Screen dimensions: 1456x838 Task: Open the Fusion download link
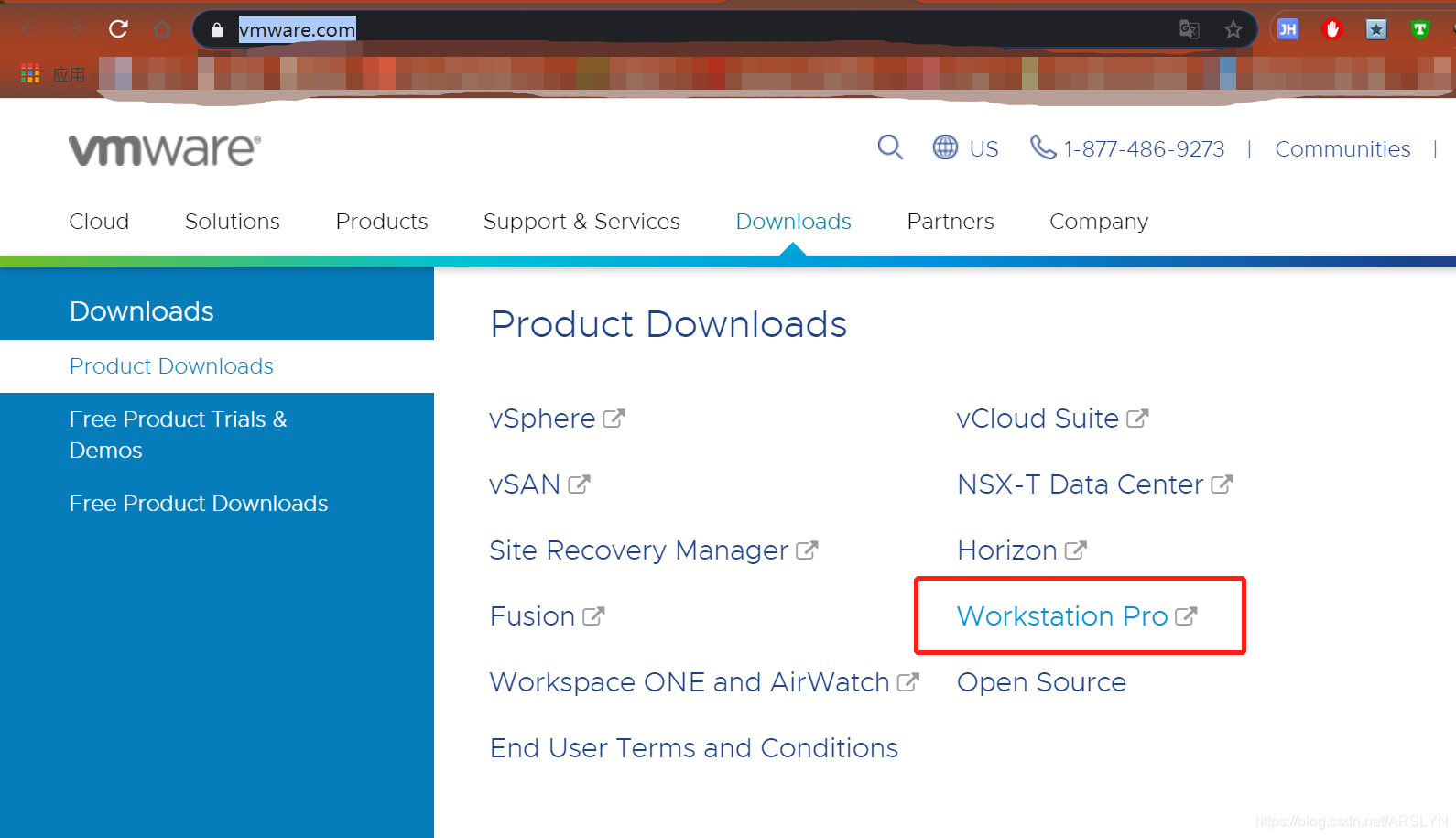[x=532, y=616]
